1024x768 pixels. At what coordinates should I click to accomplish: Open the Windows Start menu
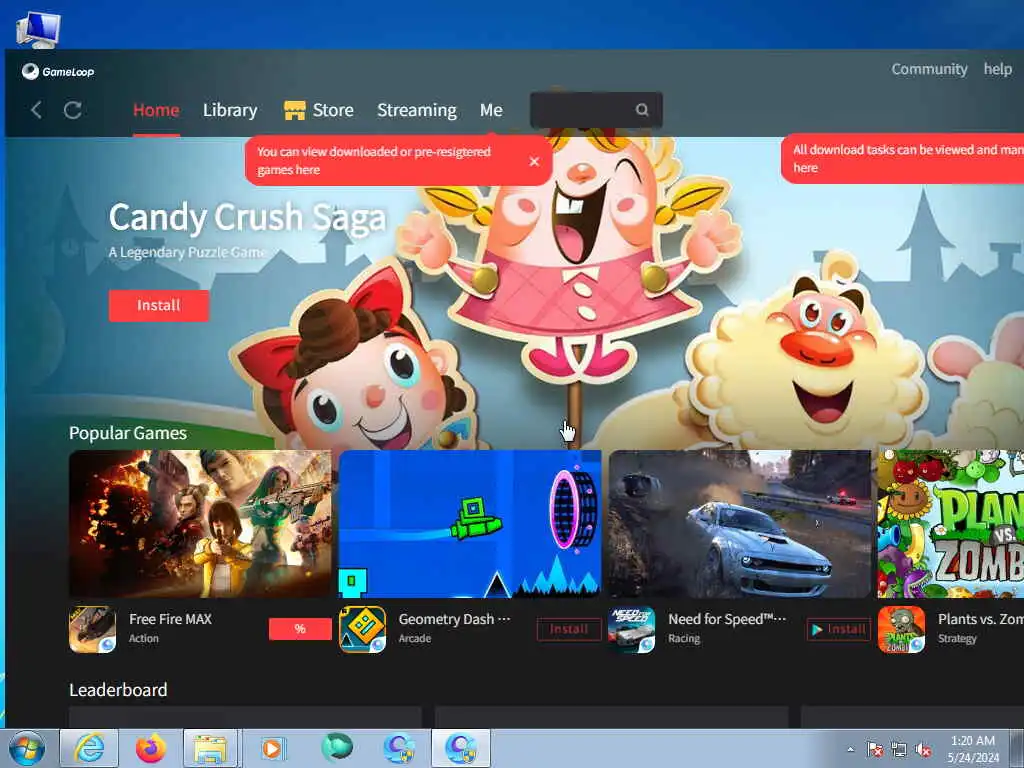(x=27, y=748)
